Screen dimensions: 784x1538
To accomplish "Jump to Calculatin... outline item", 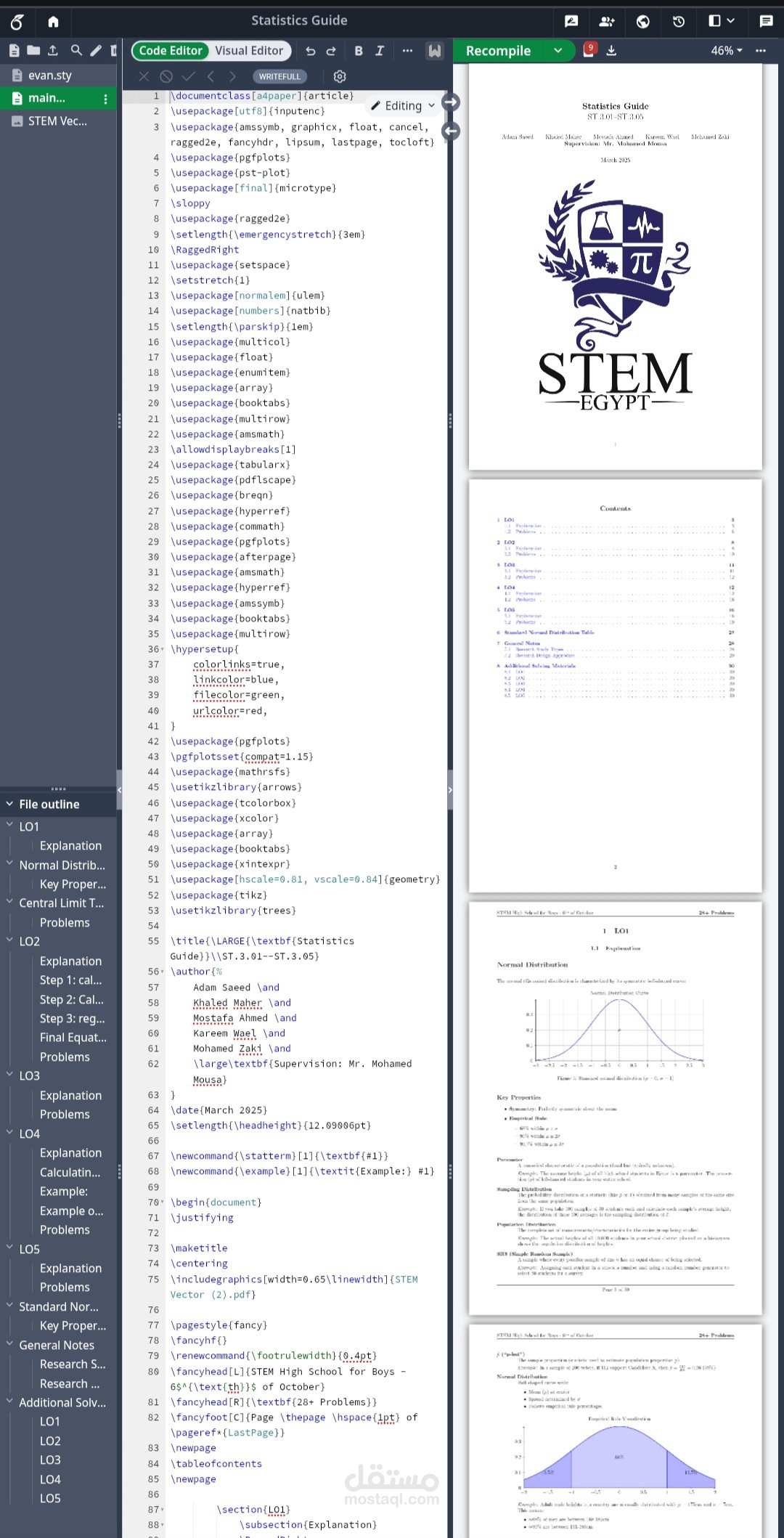I will coord(70,1172).
